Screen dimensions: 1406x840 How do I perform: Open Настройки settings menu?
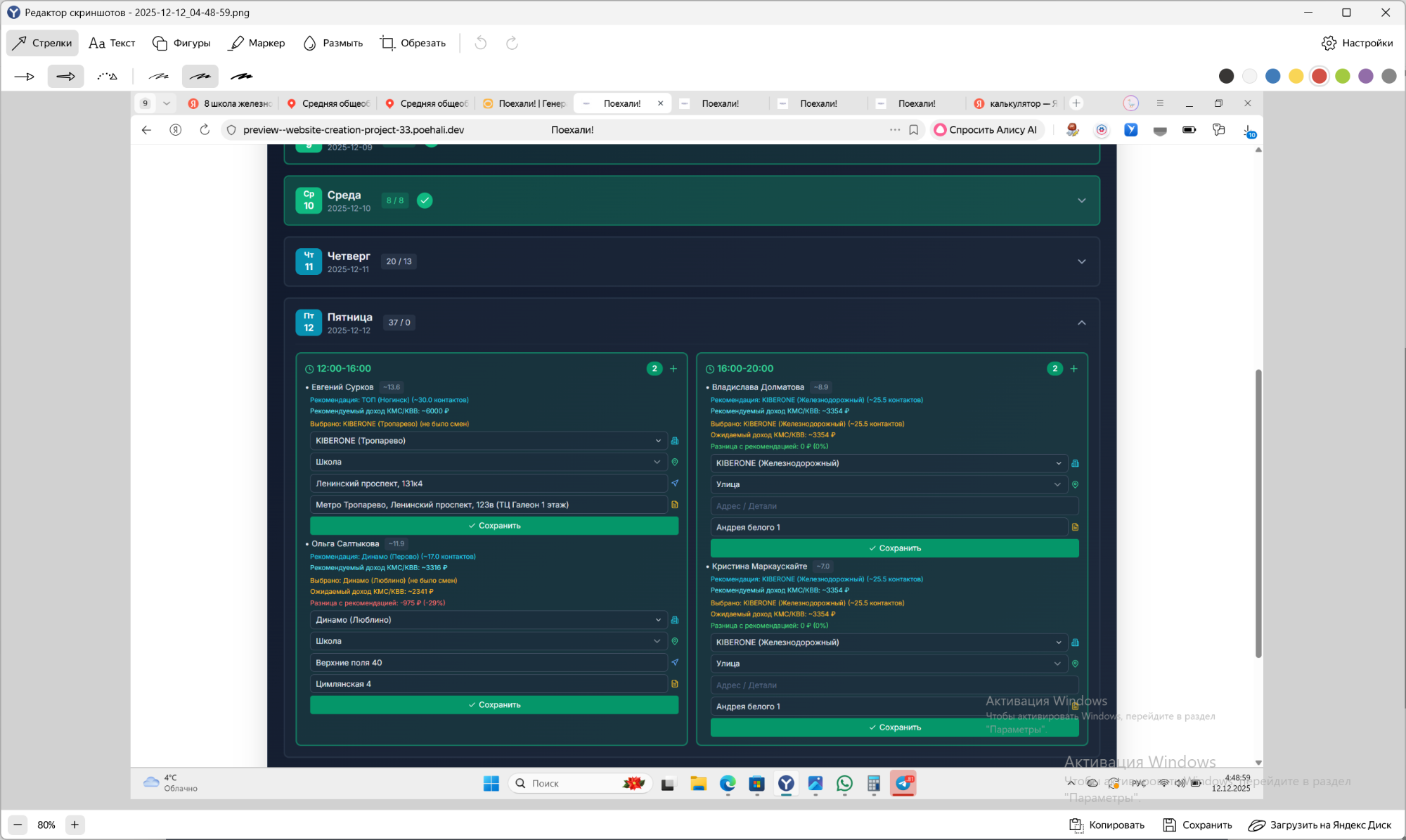(x=1357, y=43)
